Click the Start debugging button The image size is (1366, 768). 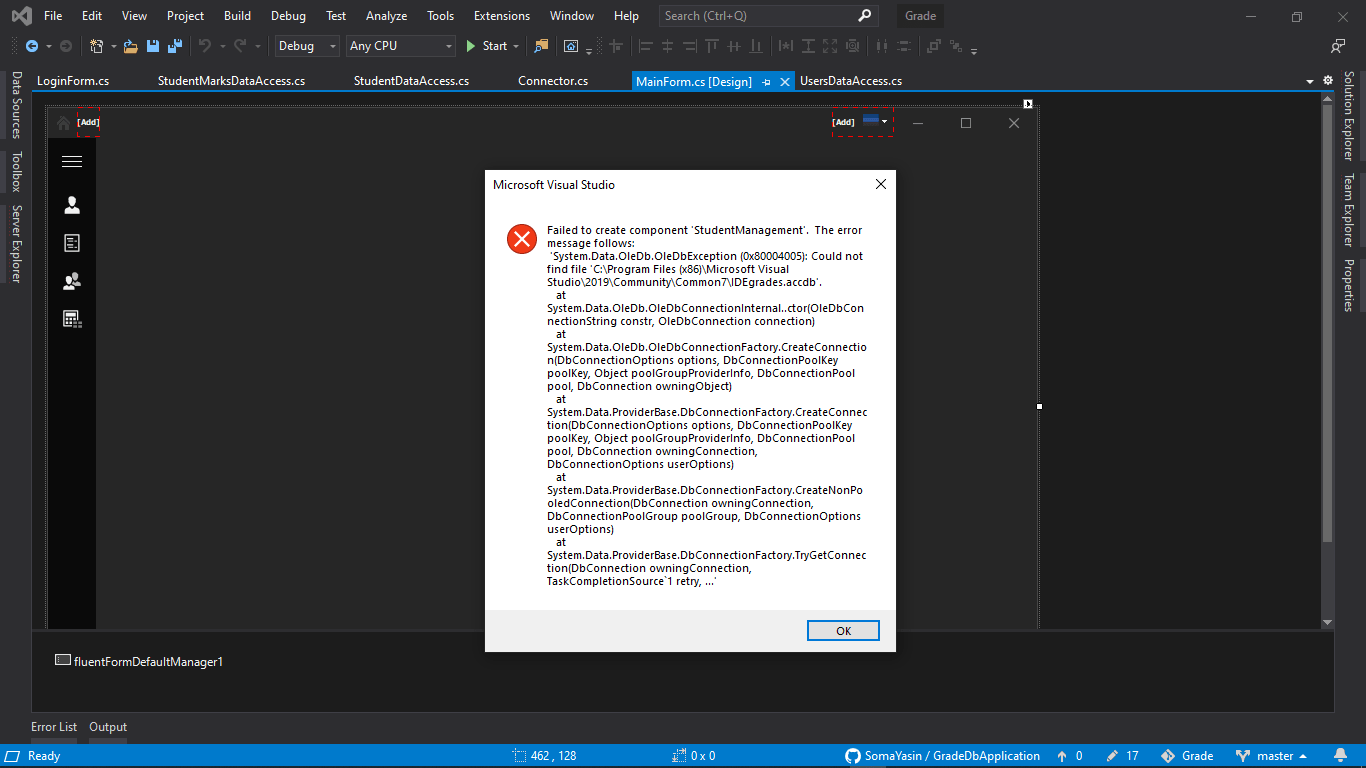(x=486, y=46)
